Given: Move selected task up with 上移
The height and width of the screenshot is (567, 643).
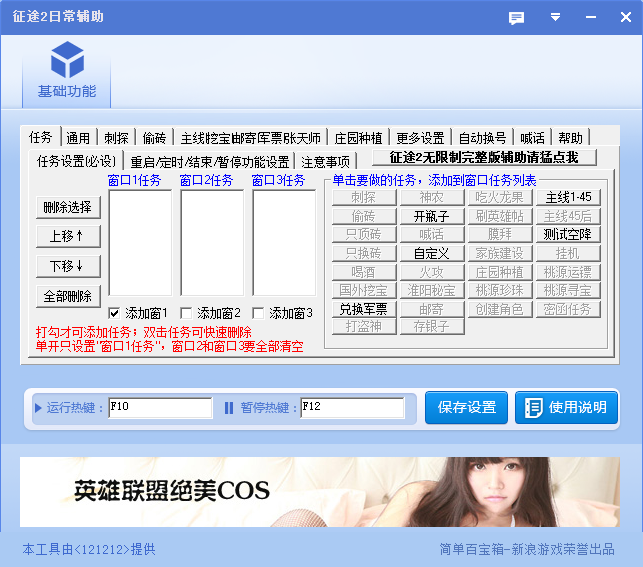Looking at the screenshot, I should pyautogui.click(x=68, y=237).
